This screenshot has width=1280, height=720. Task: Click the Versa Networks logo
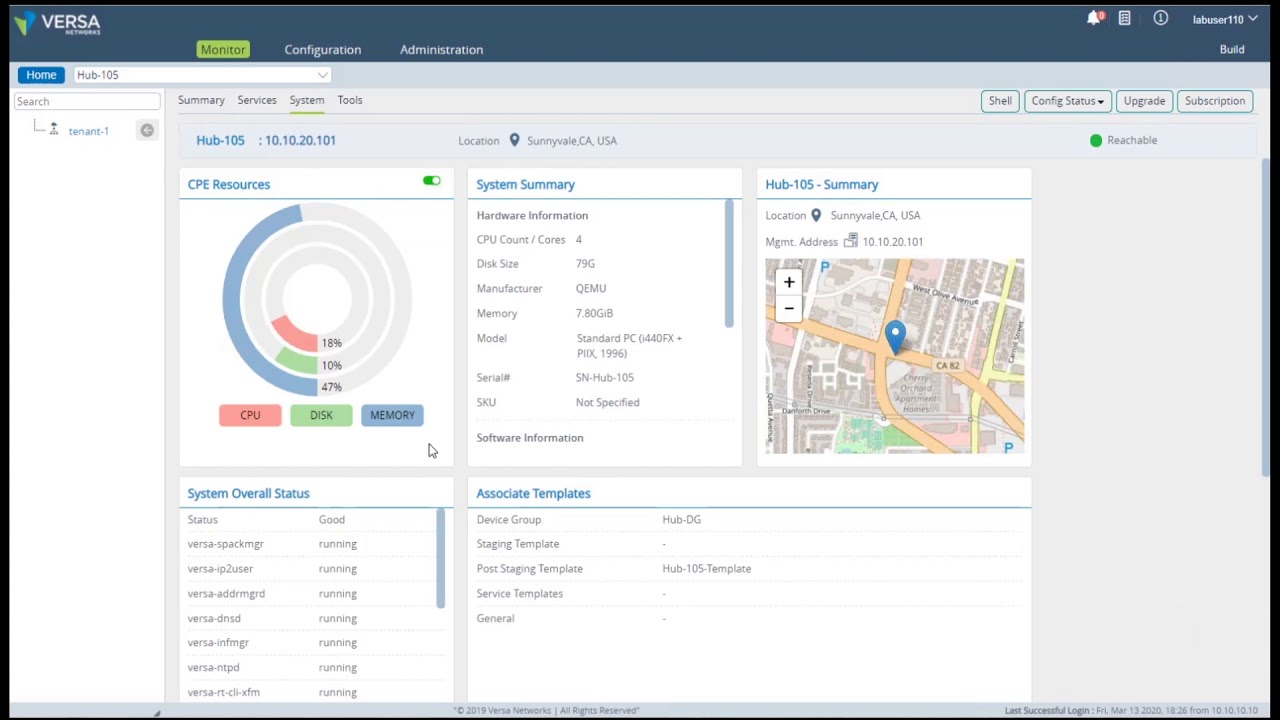point(57,23)
